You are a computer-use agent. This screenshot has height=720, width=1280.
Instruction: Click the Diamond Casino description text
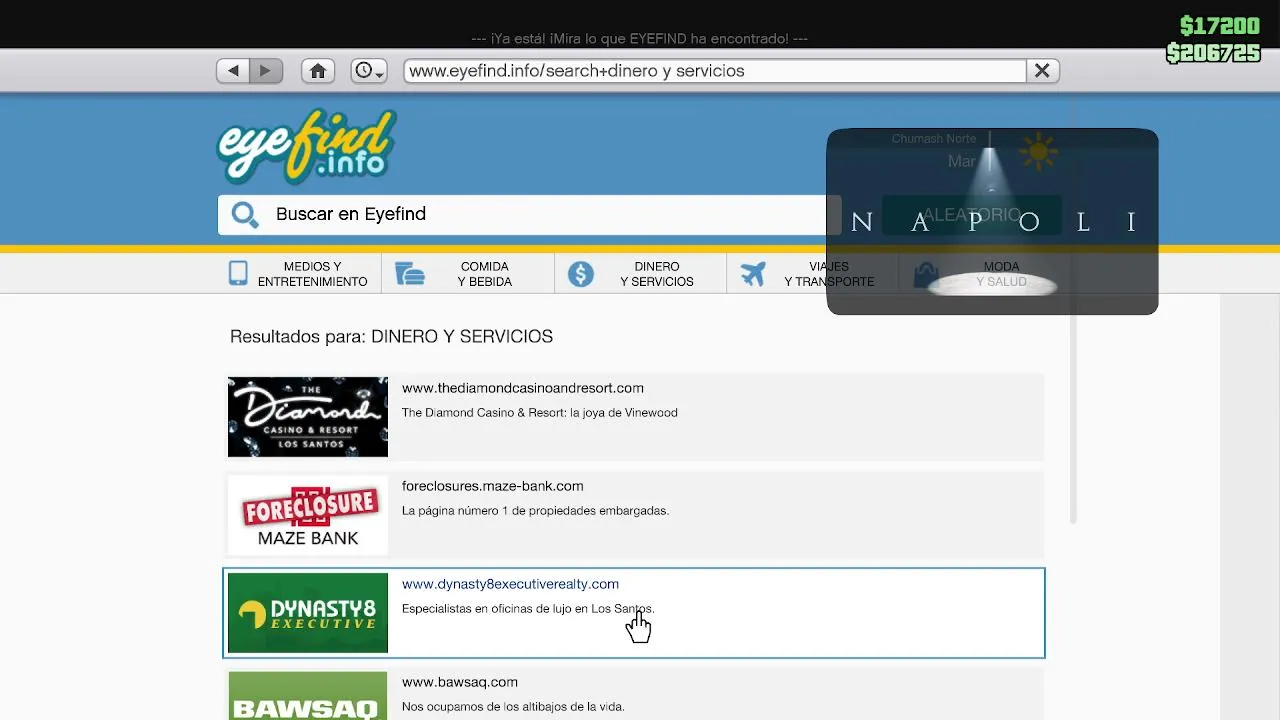pos(540,412)
